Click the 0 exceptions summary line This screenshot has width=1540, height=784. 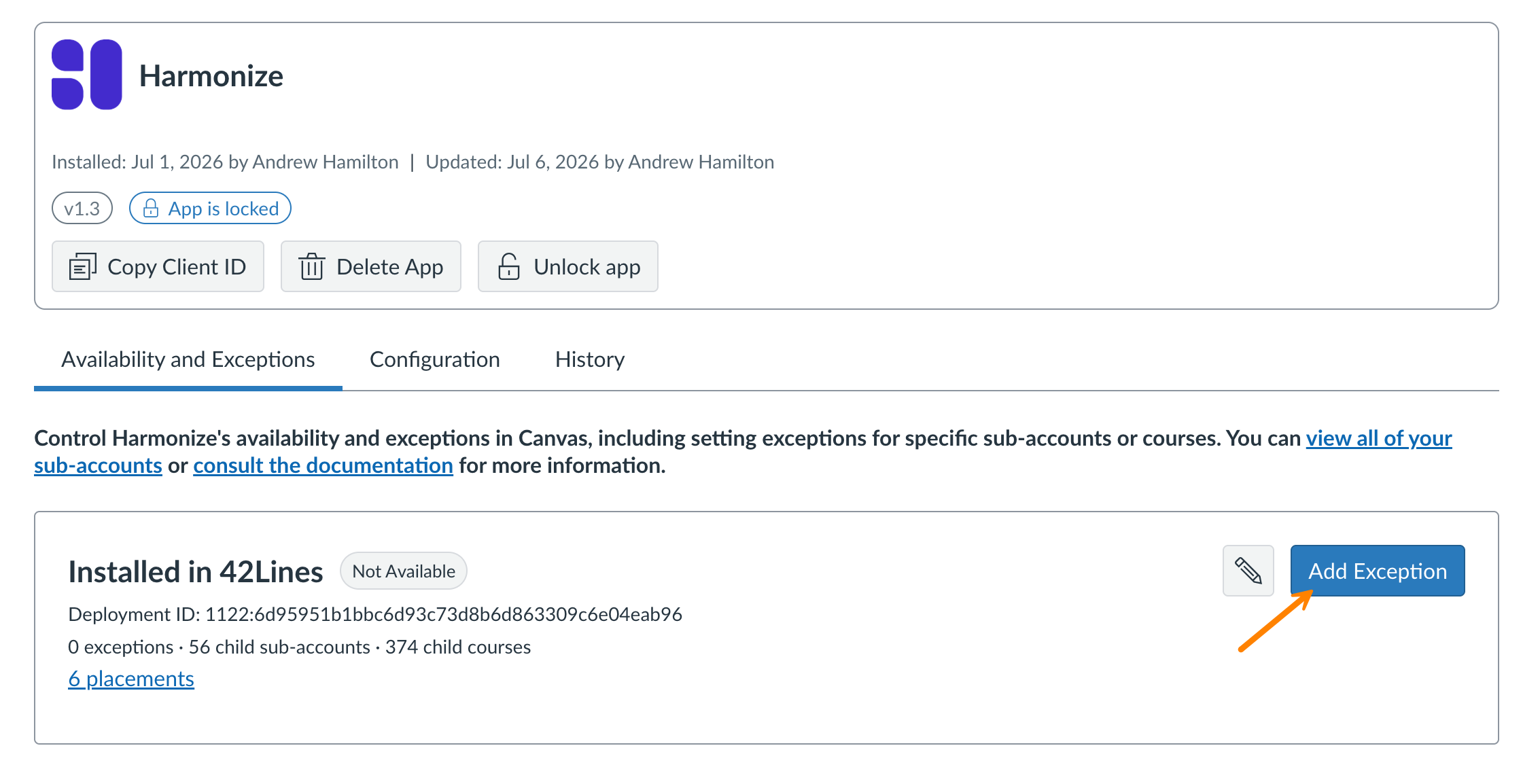pos(300,647)
